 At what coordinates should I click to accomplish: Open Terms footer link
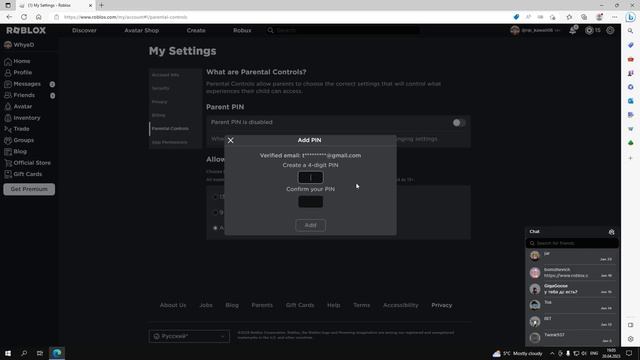362,305
